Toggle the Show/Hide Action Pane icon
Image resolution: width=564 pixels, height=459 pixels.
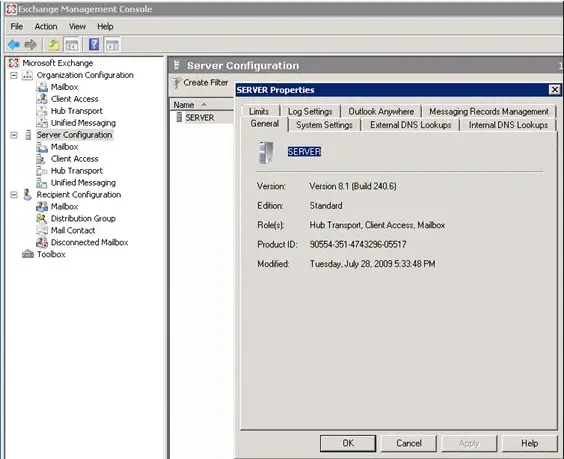tap(112, 45)
